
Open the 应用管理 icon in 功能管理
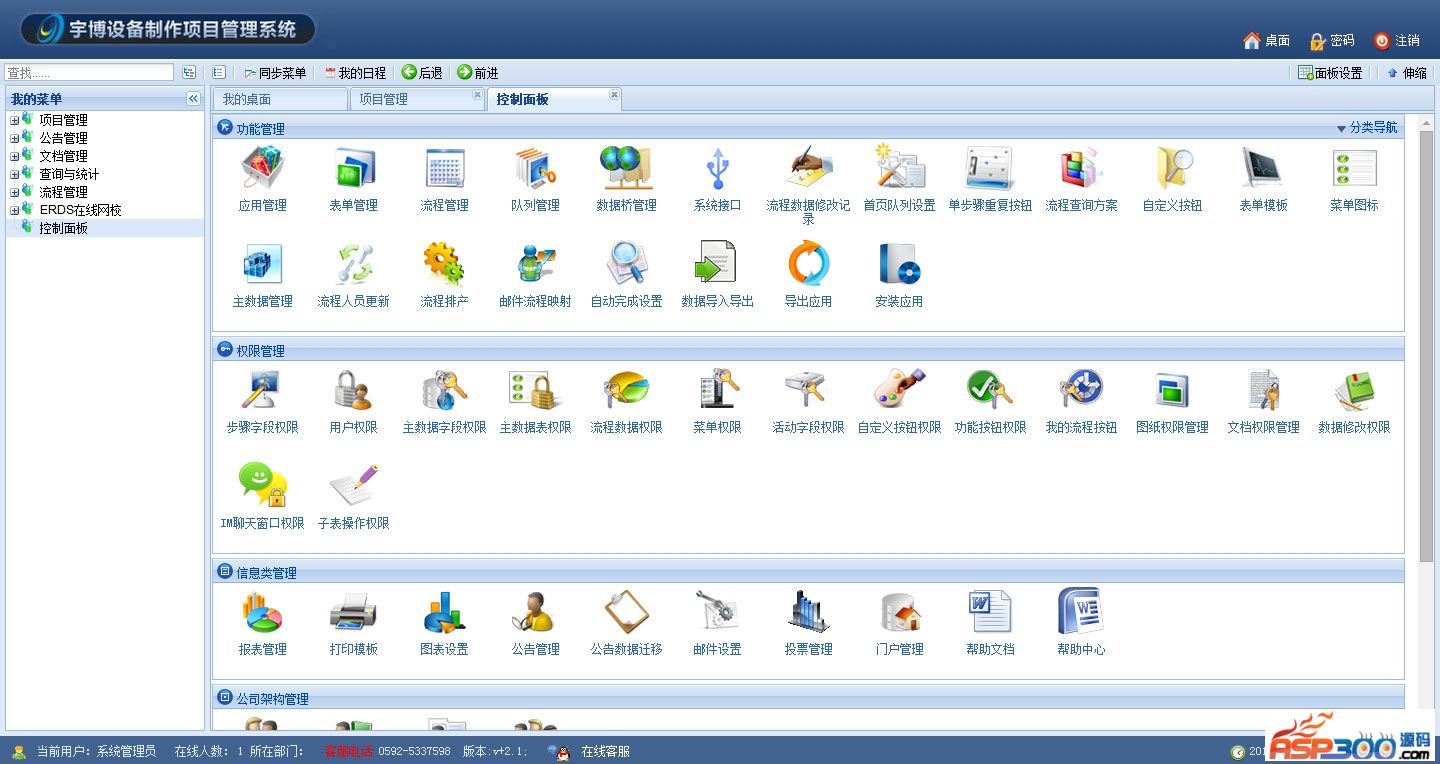click(x=262, y=168)
